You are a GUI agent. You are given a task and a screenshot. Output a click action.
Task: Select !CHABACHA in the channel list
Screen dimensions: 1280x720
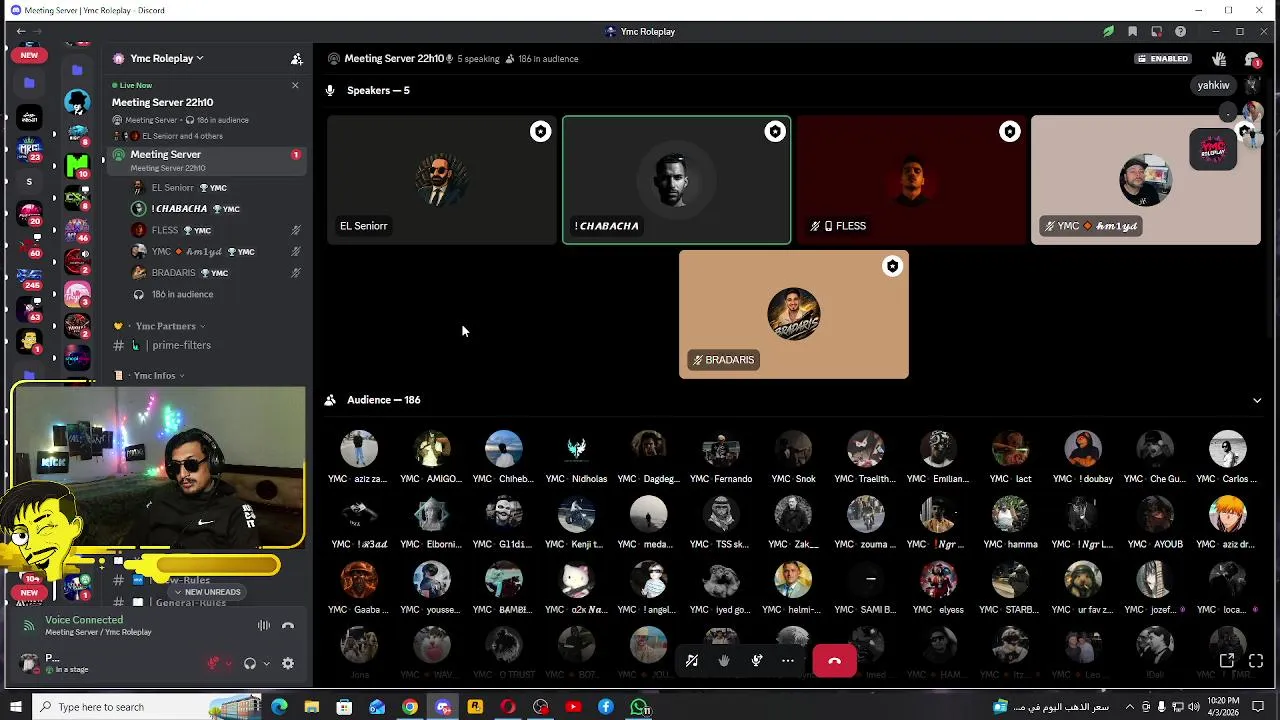179,209
